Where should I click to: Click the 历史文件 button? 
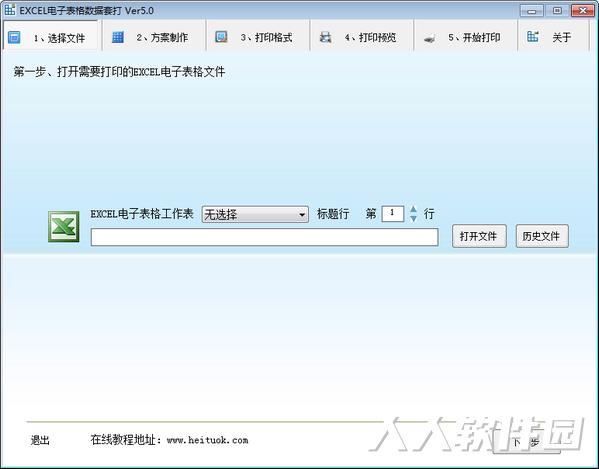[x=542, y=236]
